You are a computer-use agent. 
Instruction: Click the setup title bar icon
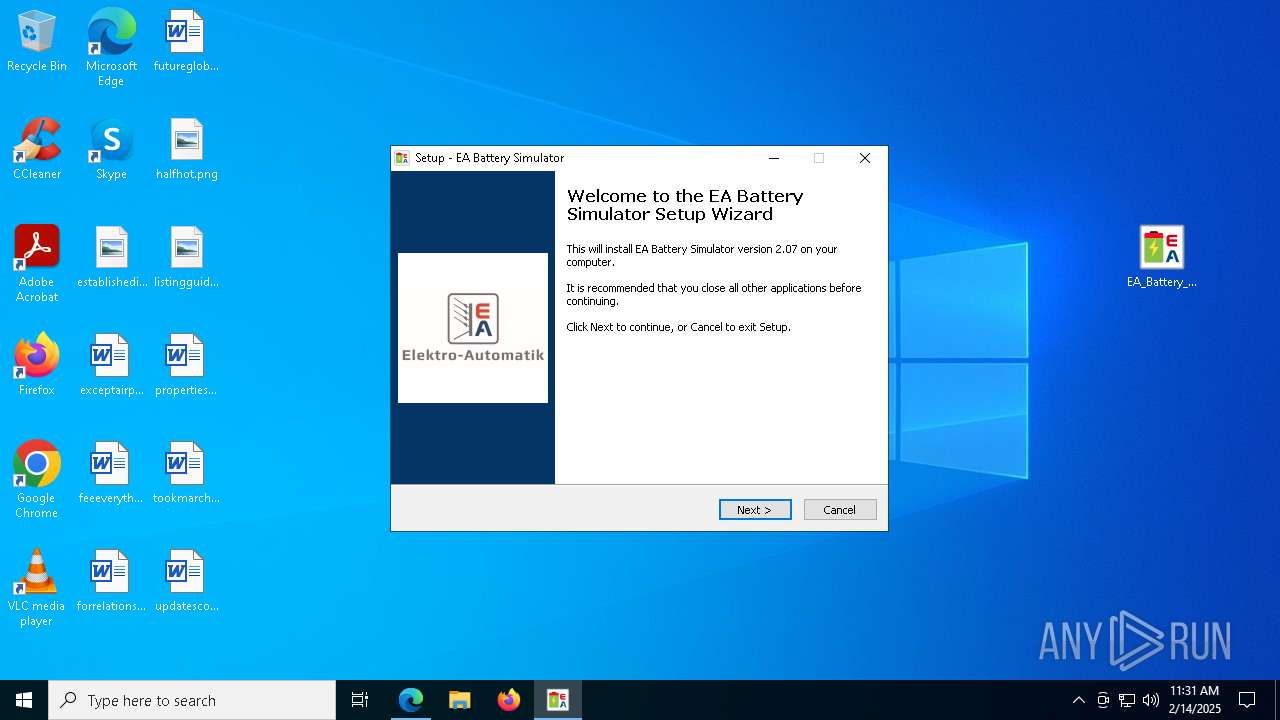point(402,158)
